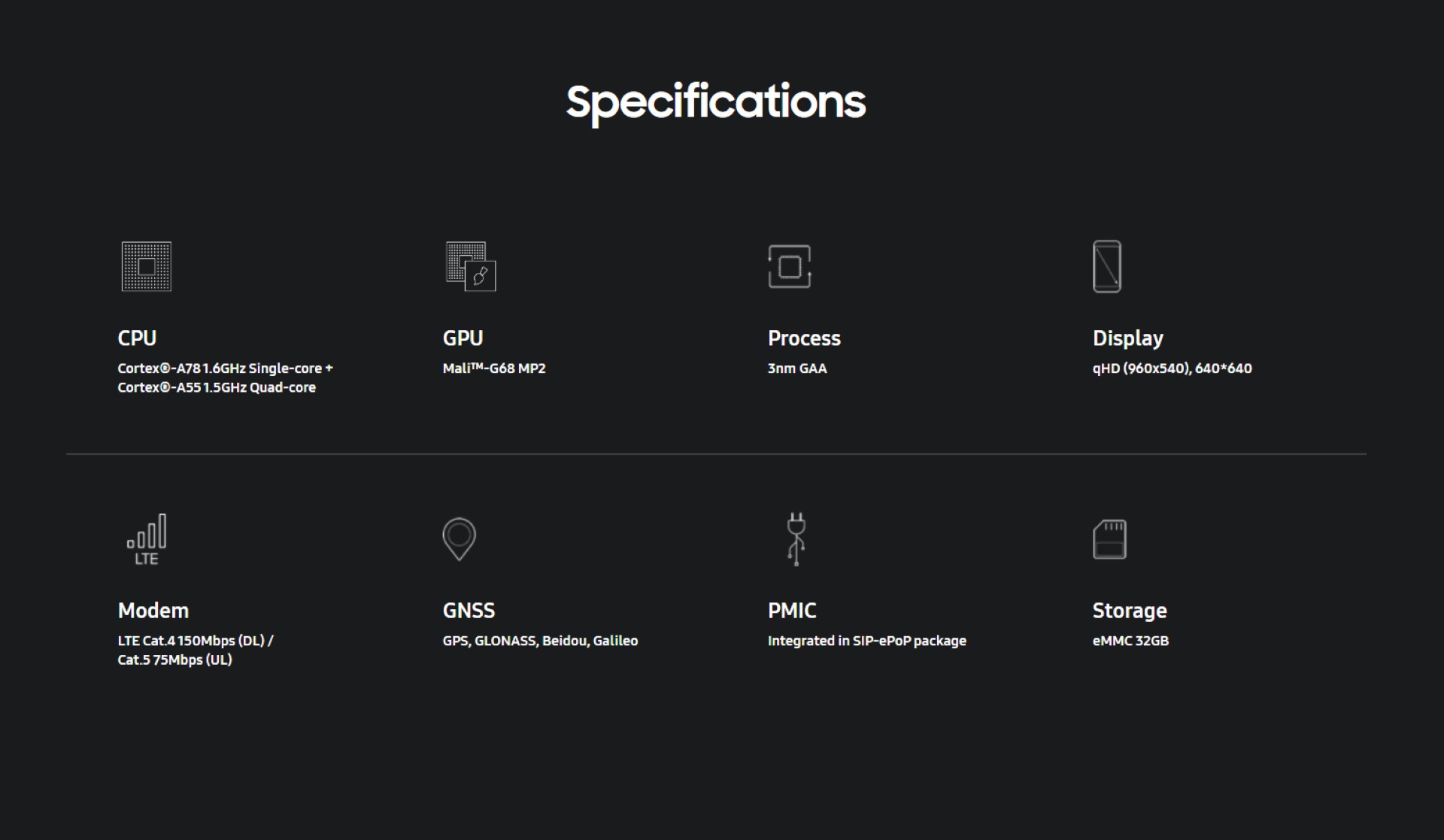Click the Storage memory card icon
The image size is (1444, 840).
(1109, 538)
